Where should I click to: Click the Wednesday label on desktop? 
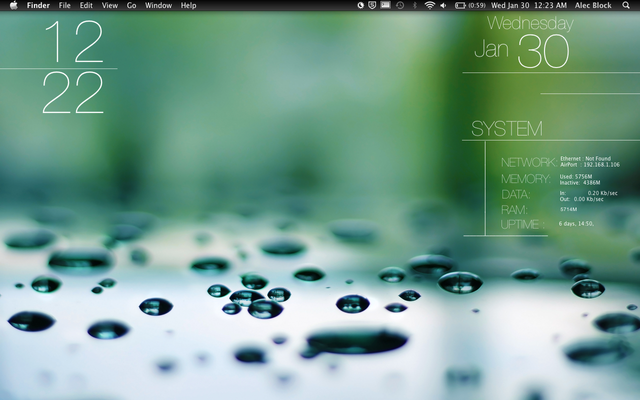tap(530, 23)
